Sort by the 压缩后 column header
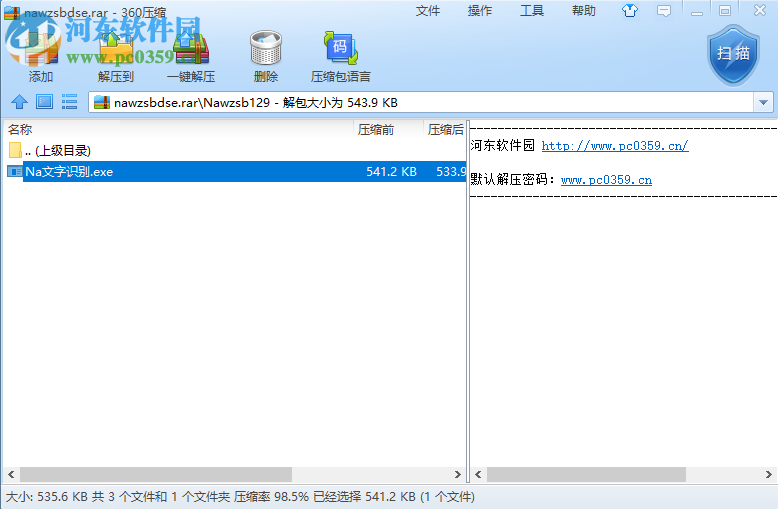The height and width of the screenshot is (509, 778). click(446, 130)
